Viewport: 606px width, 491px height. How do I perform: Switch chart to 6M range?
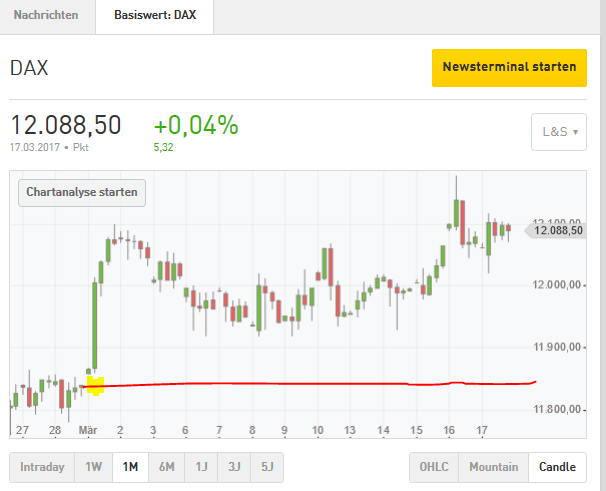point(166,467)
